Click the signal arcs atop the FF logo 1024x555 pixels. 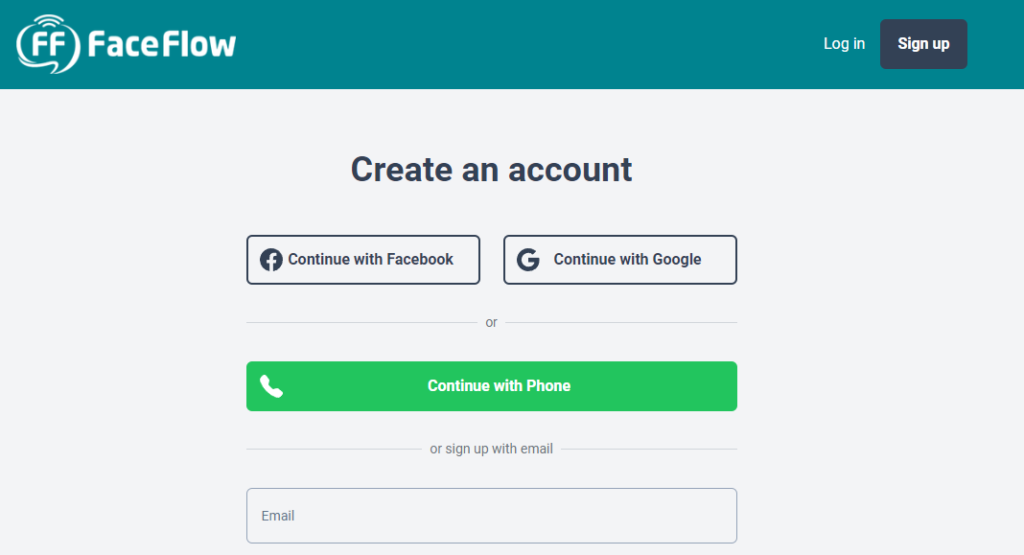click(x=49, y=22)
